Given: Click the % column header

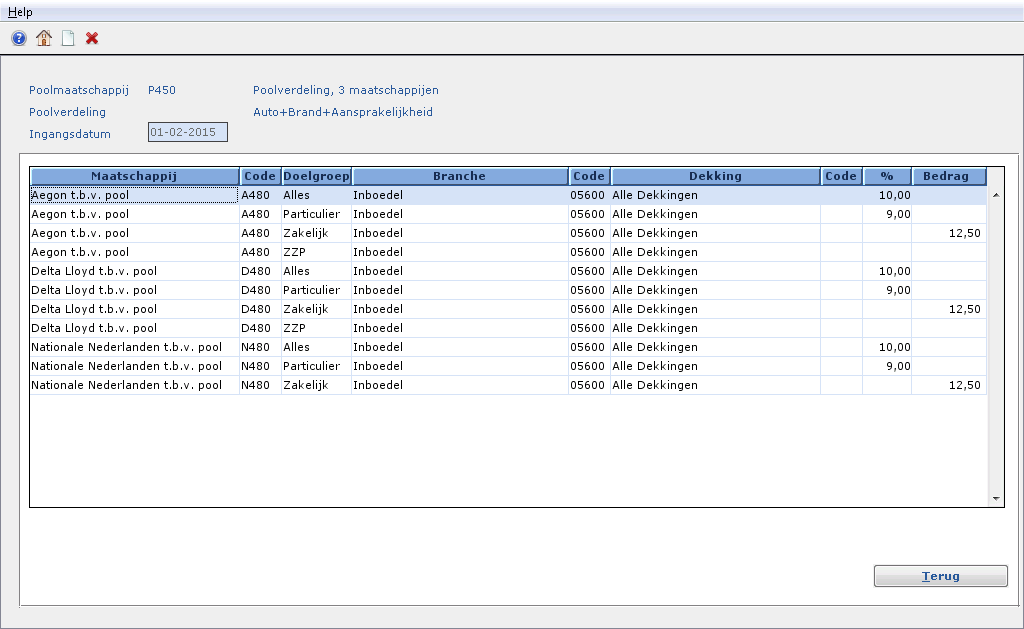Looking at the screenshot, I should pos(886,176).
